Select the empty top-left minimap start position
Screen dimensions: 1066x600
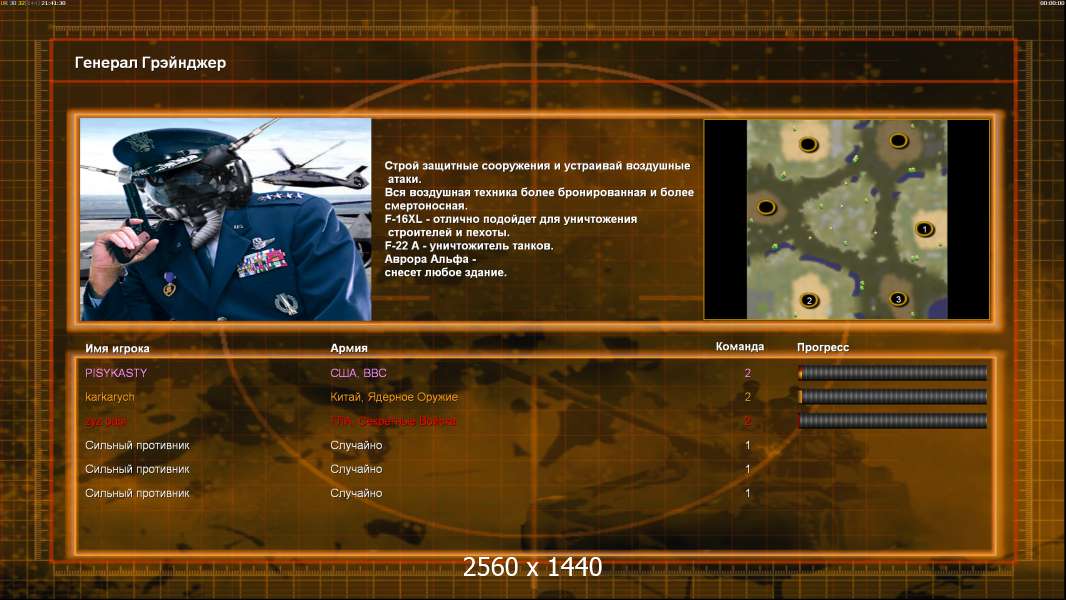[x=808, y=144]
